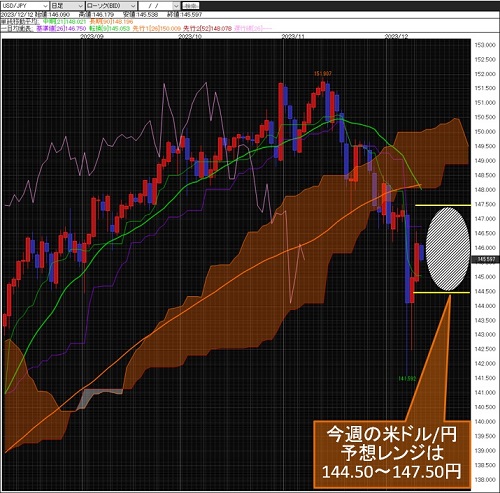Click the 151.907 high price marker
The height and width of the screenshot is (493, 500).
(x=323, y=73)
